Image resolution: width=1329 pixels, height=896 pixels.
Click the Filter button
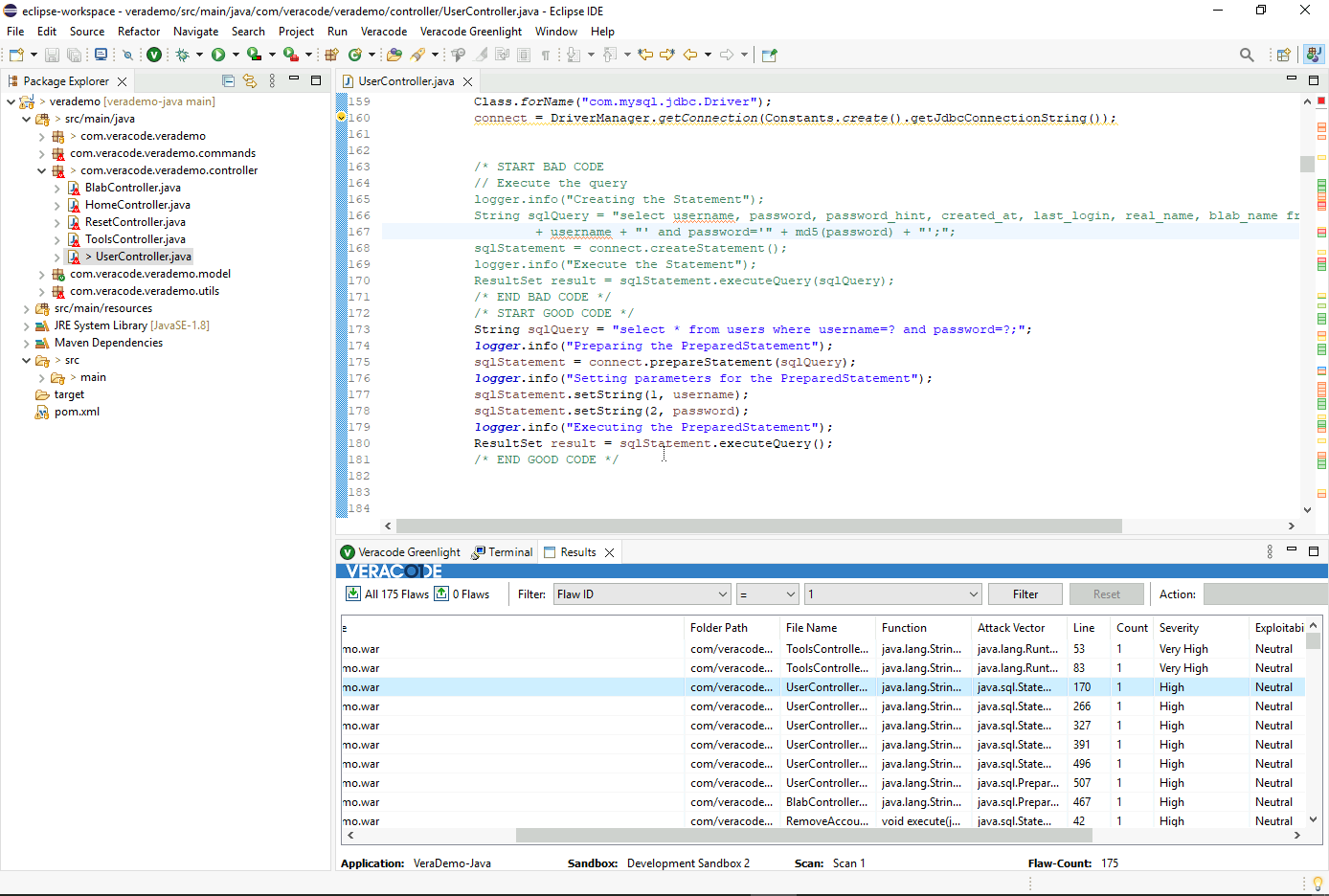(1025, 594)
